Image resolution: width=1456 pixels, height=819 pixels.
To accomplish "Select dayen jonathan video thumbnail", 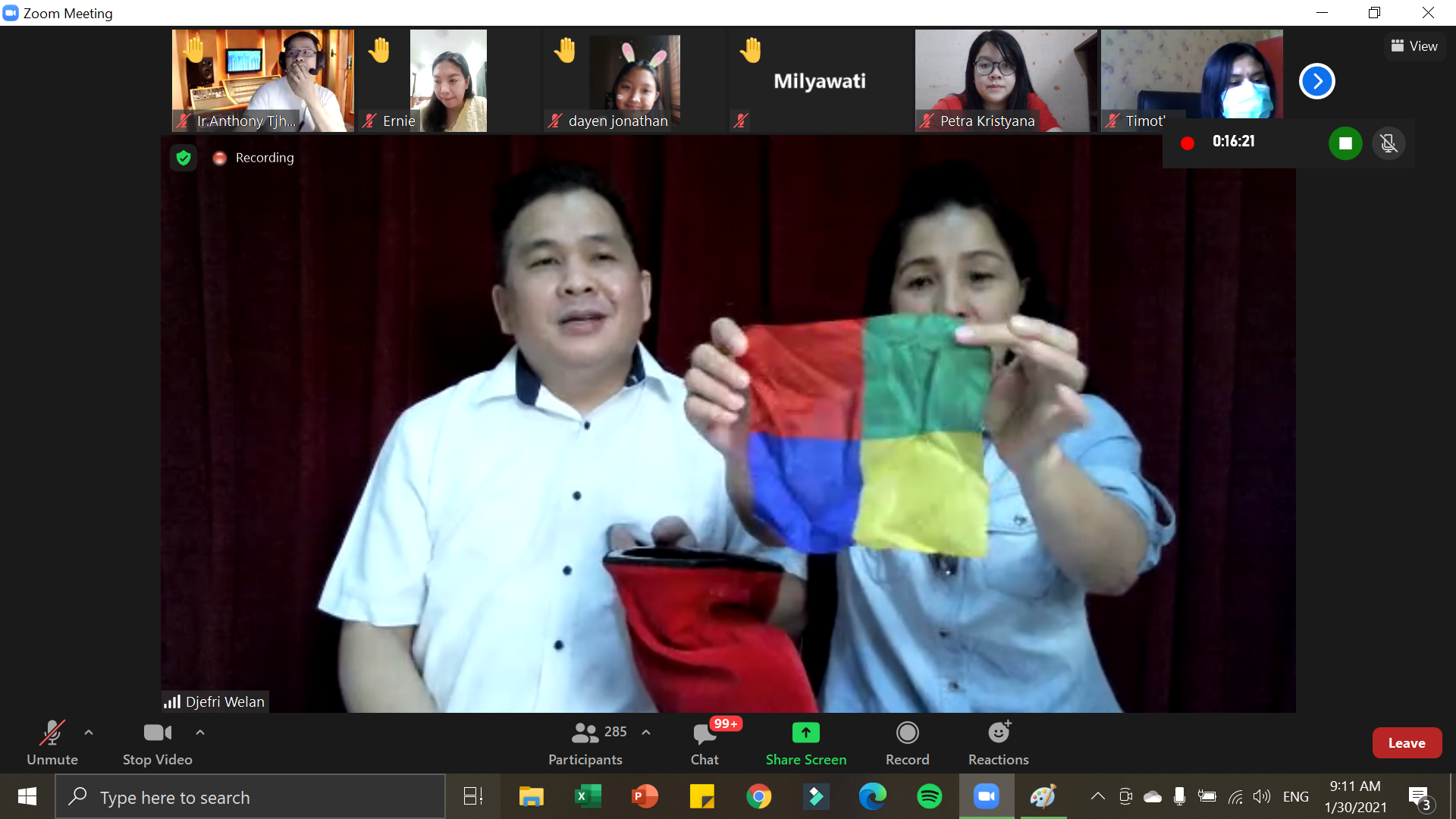I will pyautogui.click(x=635, y=80).
